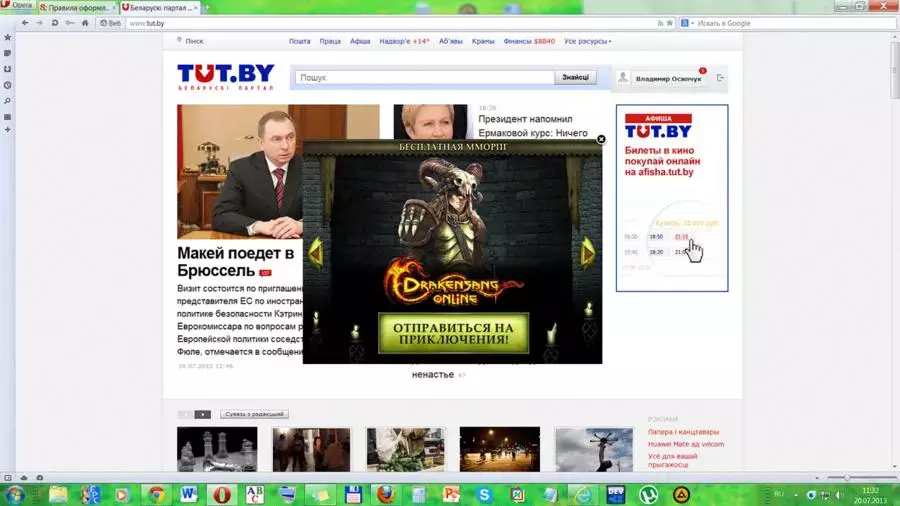Go back with the browser back arrow

25,23
